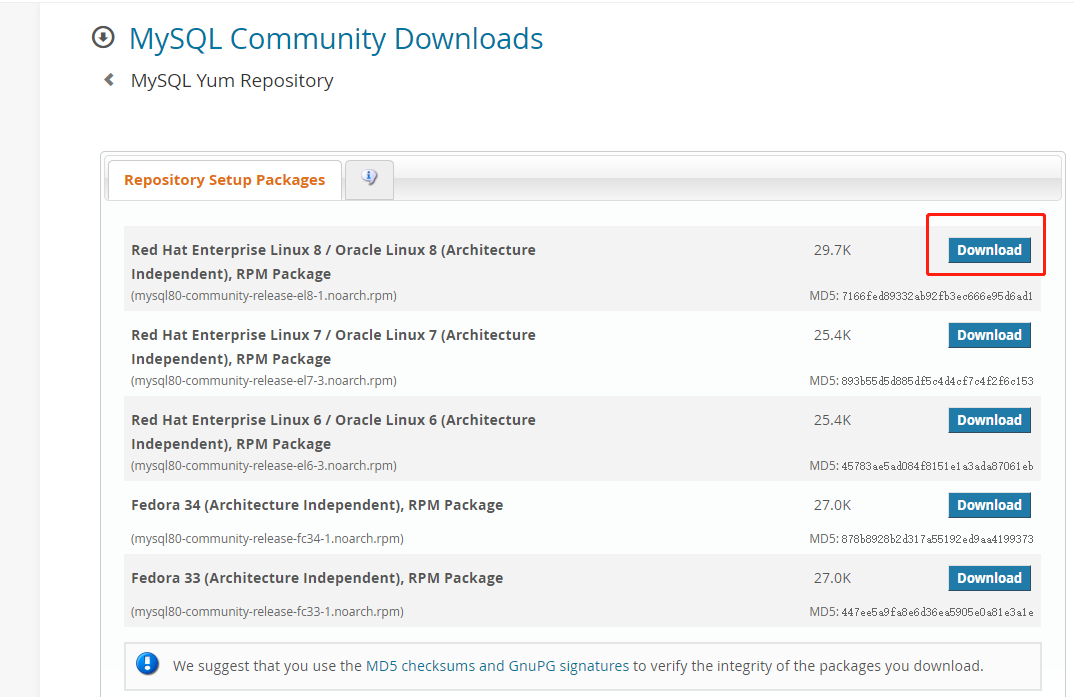The height and width of the screenshot is (697, 1074).
Task: Download the Red Hat Enterprise Linux 7 package
Action: coord(989,335)
